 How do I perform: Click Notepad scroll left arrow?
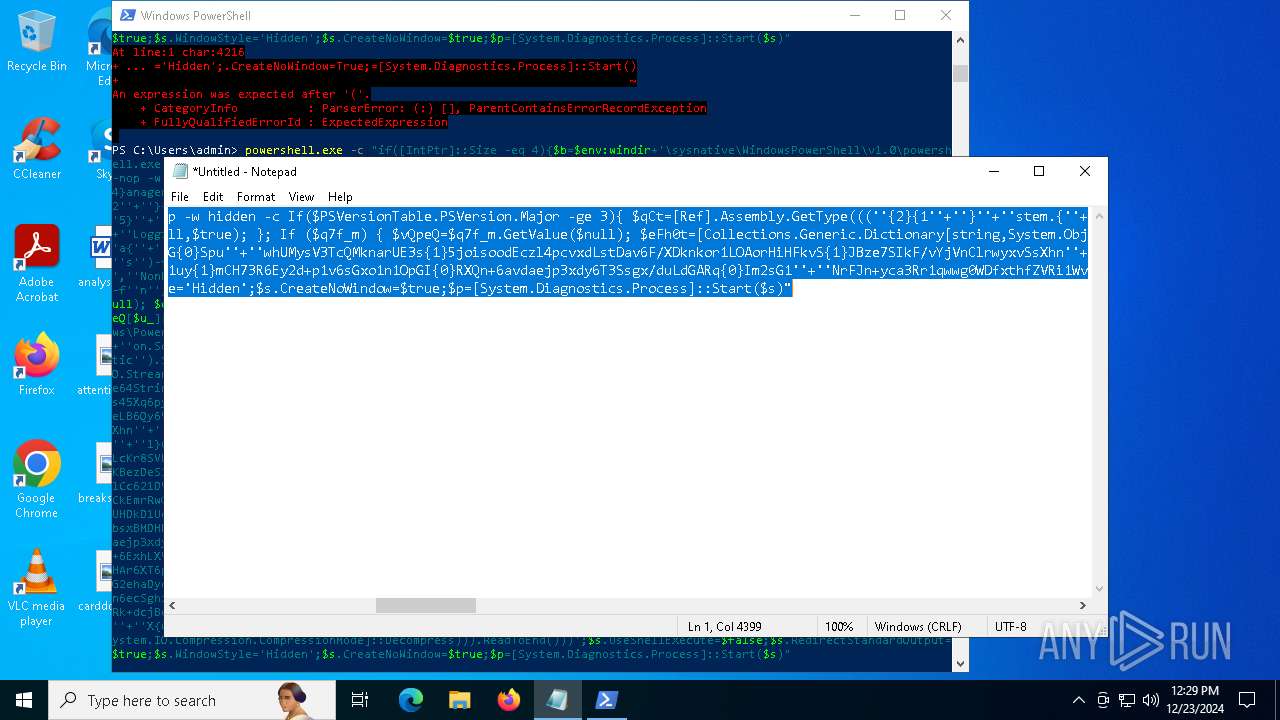[x=174, y=606]
